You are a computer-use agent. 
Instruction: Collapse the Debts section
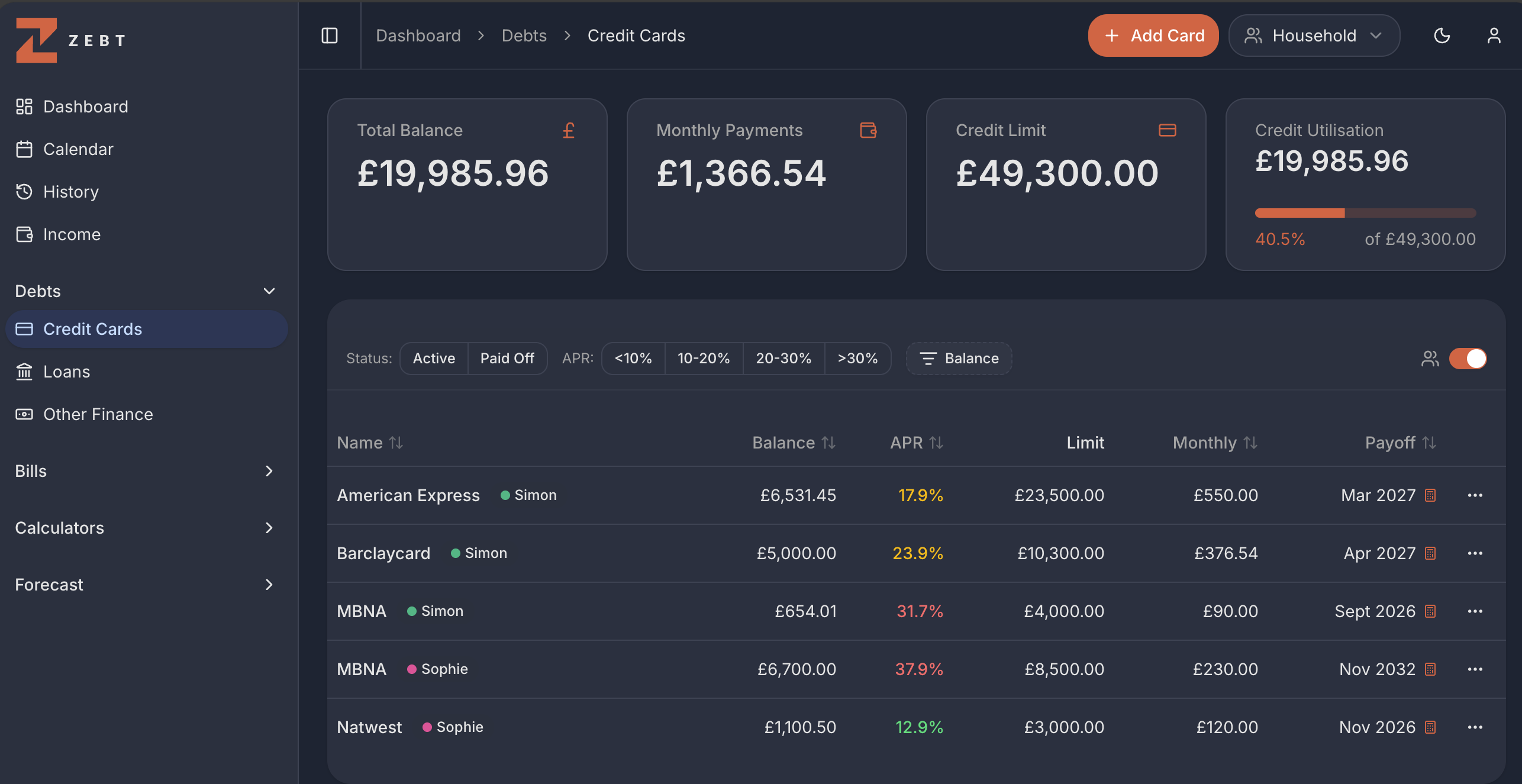[268, 291]
